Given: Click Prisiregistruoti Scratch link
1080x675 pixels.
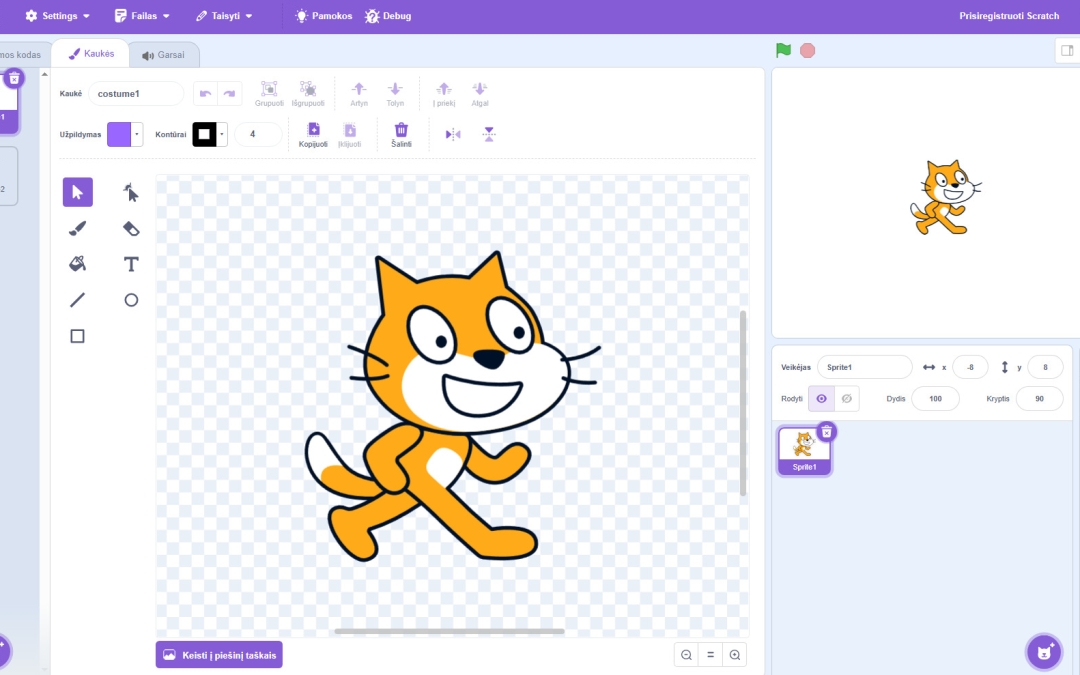Looking at the screenshot, I should tap(1009, 16).
